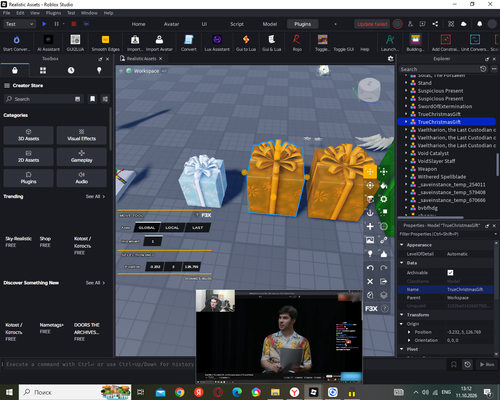Open the Toolbox recent clock tab
This screenshot has width=500, height=400.
71,70
